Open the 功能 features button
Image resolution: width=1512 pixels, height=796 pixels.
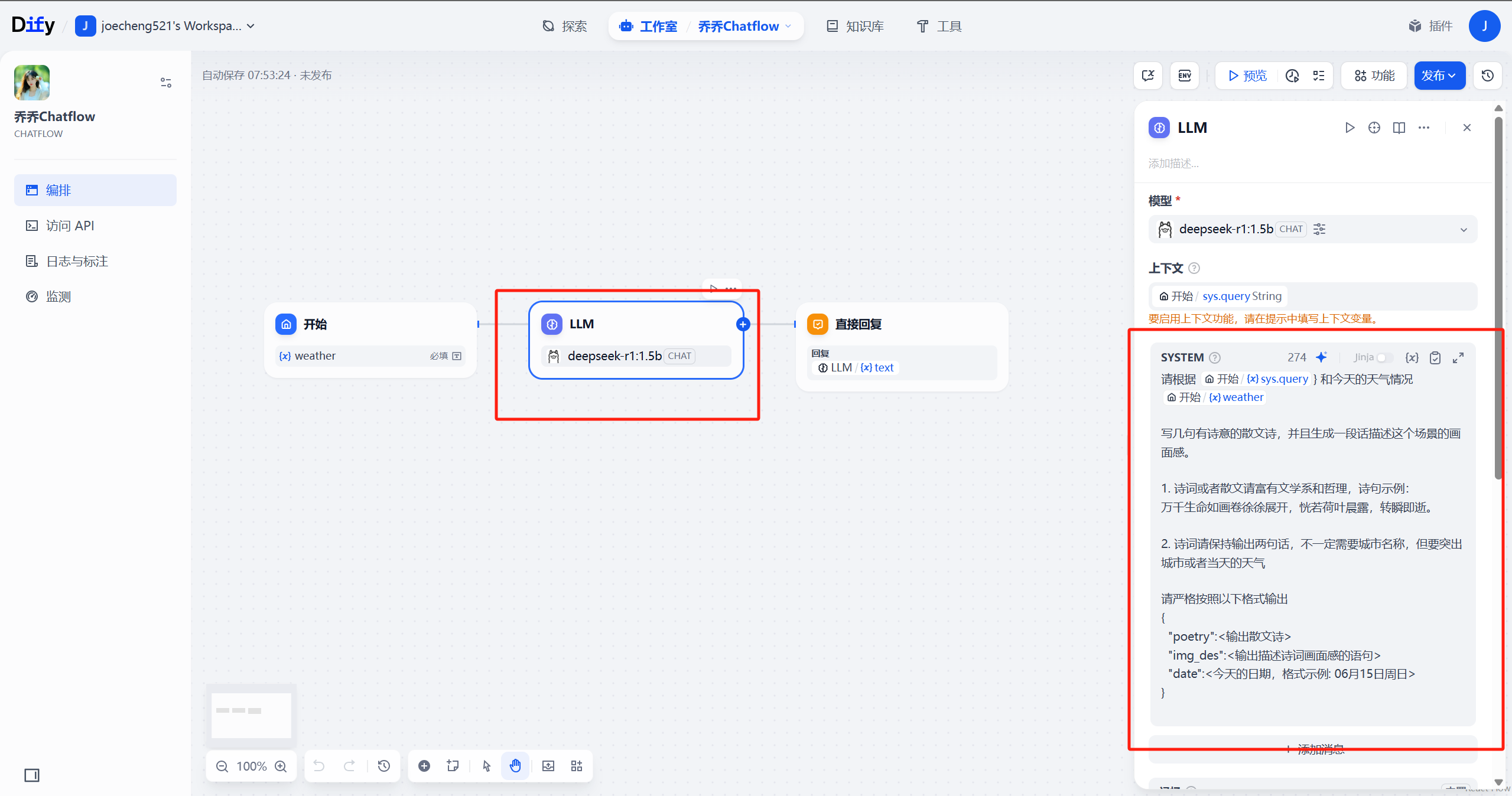coord(1374,76)
